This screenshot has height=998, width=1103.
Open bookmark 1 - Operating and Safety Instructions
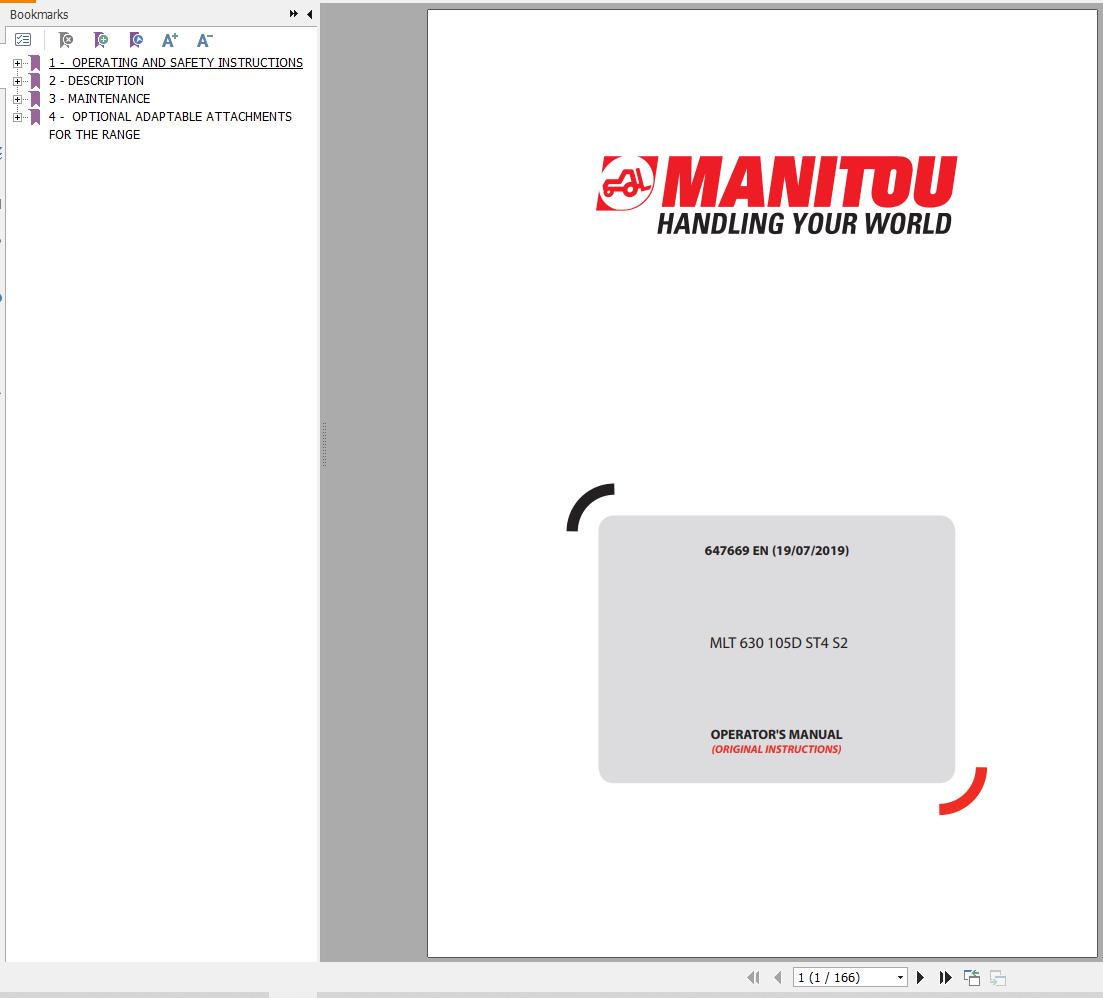point(176,63)
